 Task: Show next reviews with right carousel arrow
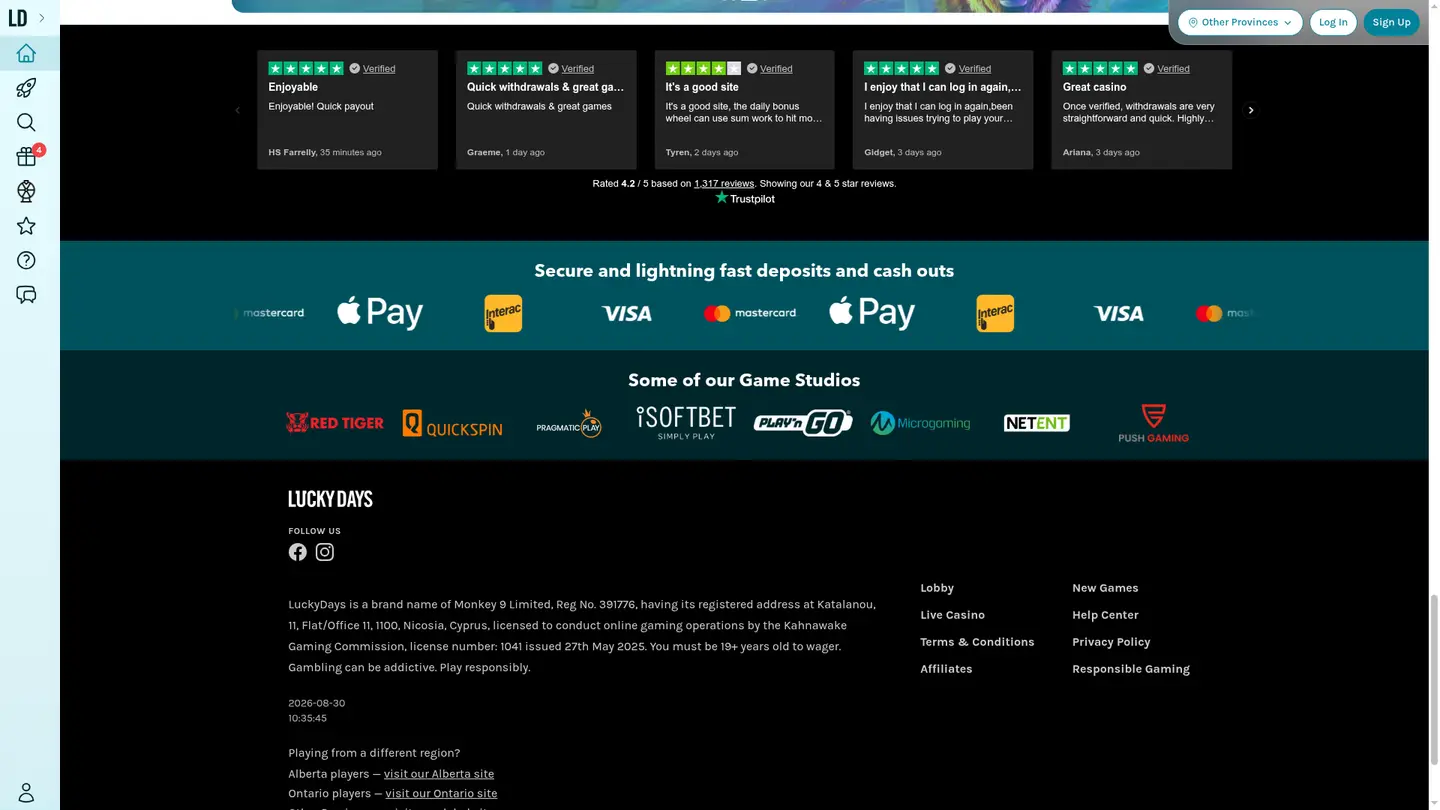pos(1250,110)
